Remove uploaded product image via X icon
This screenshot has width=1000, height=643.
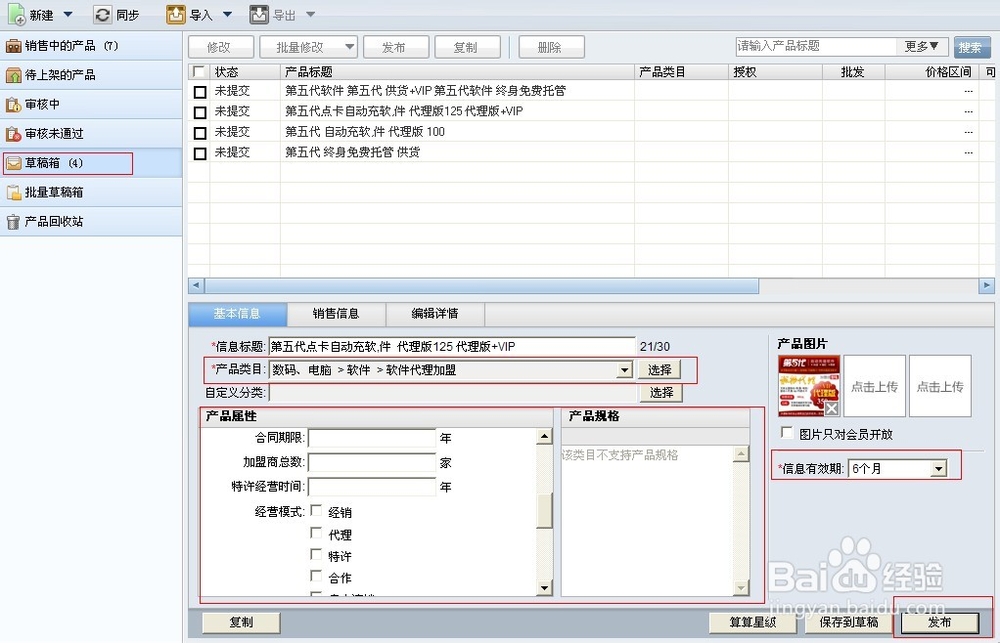click(x=832, y=408)
